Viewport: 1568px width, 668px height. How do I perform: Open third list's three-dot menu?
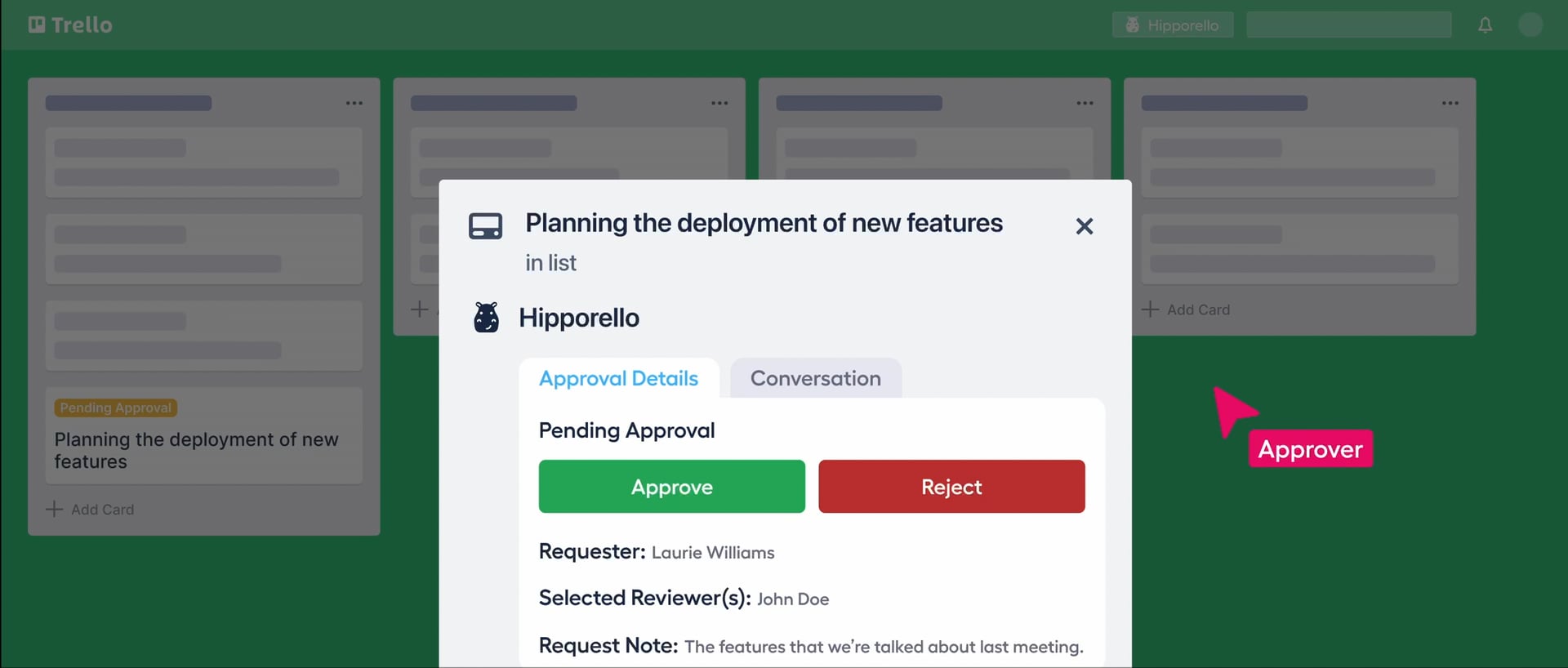[x=1085, y=103]
